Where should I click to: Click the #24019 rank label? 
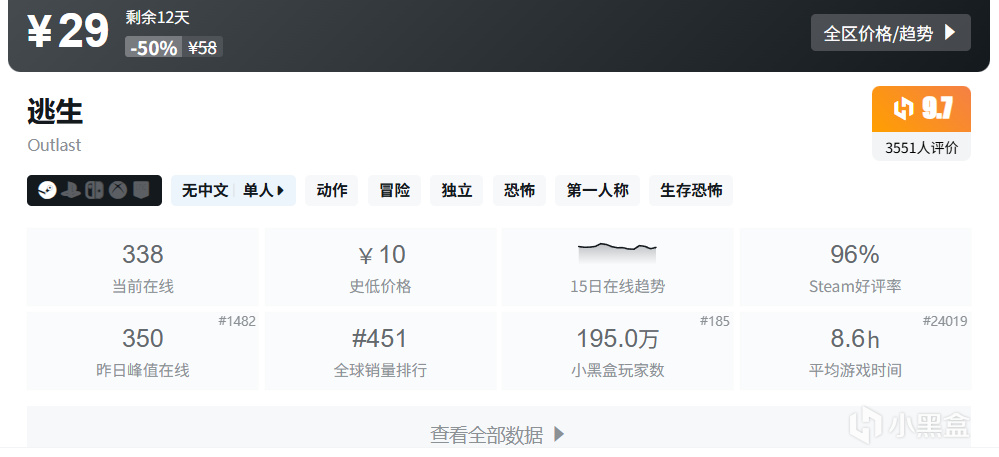(945, 321)
